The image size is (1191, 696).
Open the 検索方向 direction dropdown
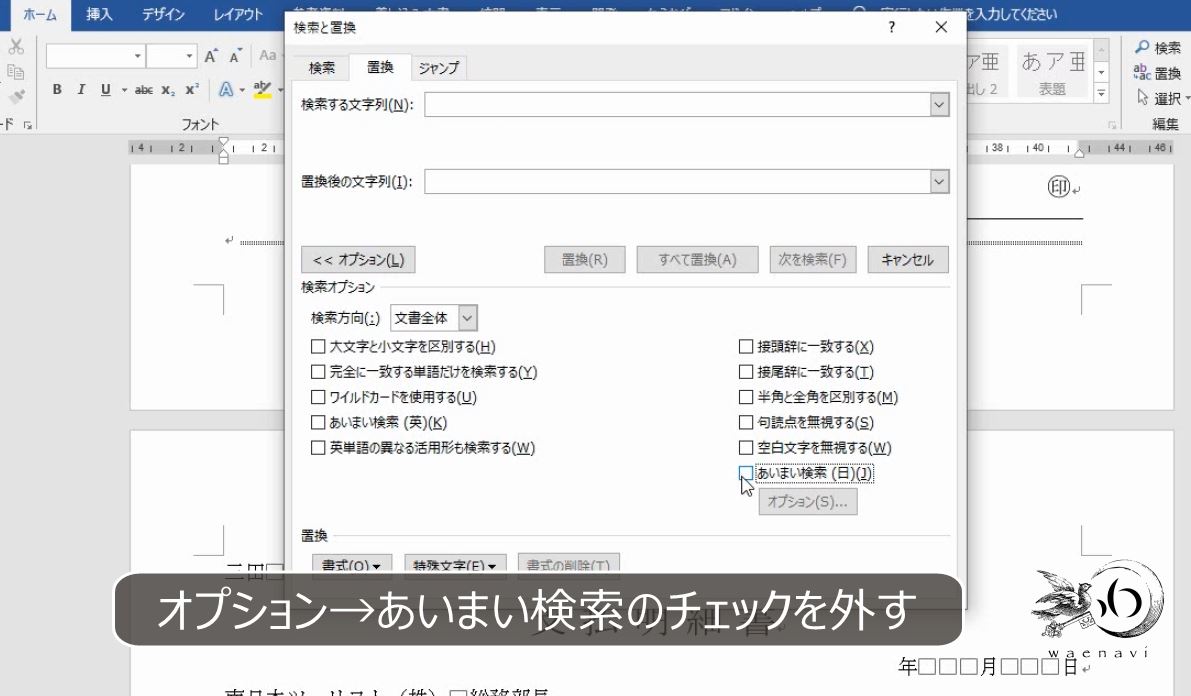466,316
